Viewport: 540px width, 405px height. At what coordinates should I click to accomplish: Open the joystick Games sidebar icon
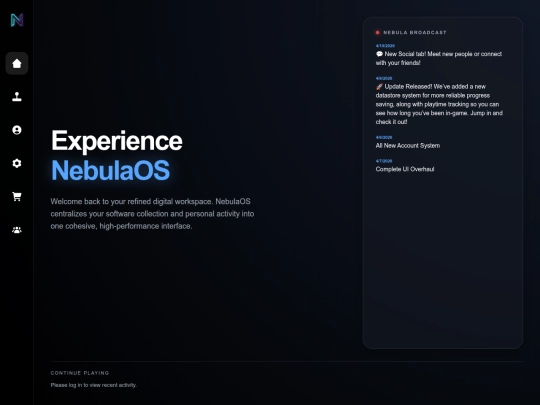point(17,97)
